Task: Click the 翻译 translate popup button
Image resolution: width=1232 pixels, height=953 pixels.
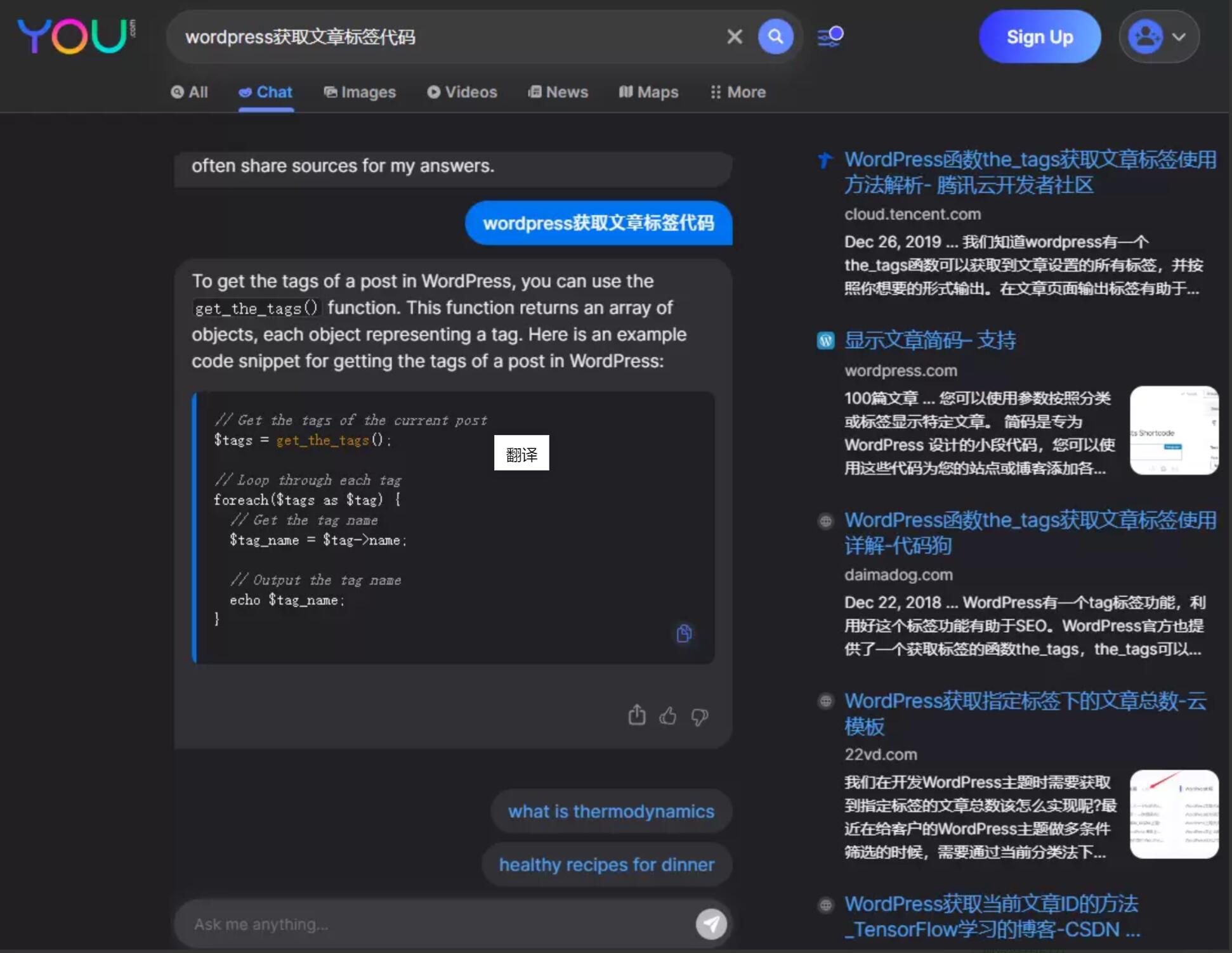Action: point(521,453)
